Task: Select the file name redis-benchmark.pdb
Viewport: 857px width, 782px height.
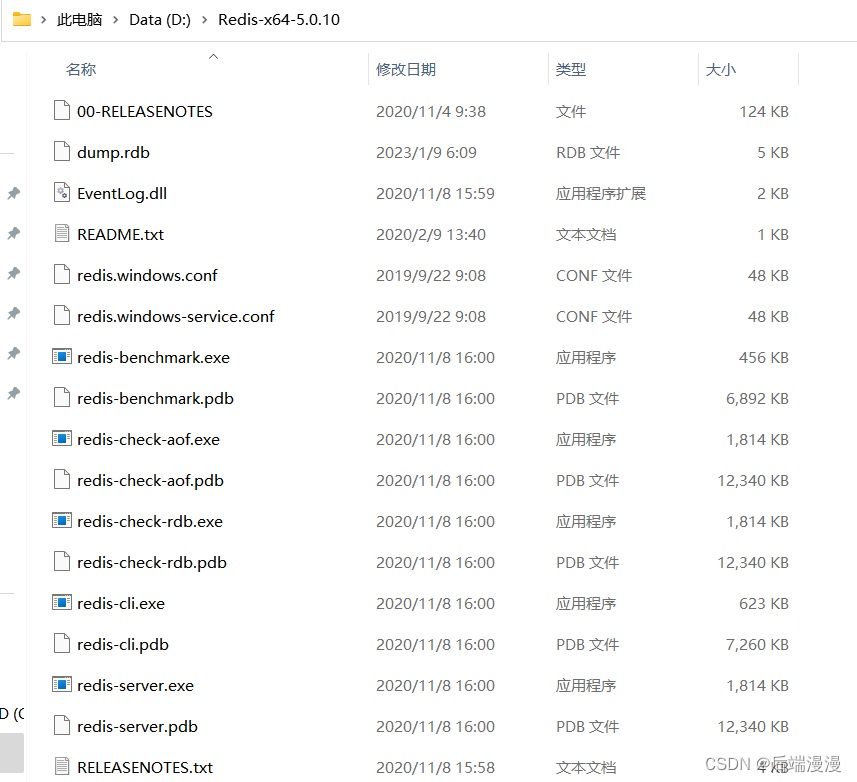Action: point(155,398)
